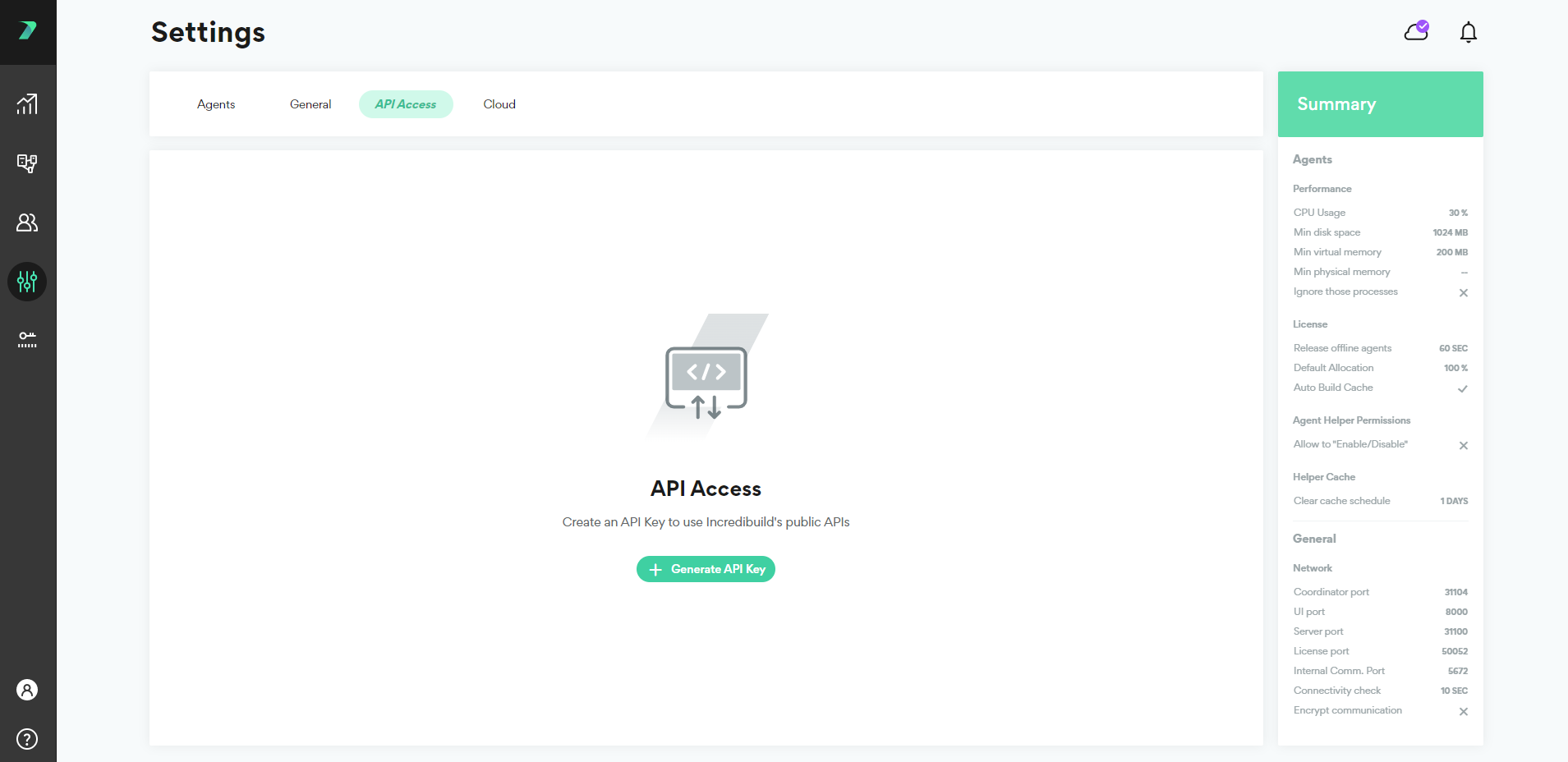
Task: Click the cloud status icon in header
Action: [x=1416, y=31]
